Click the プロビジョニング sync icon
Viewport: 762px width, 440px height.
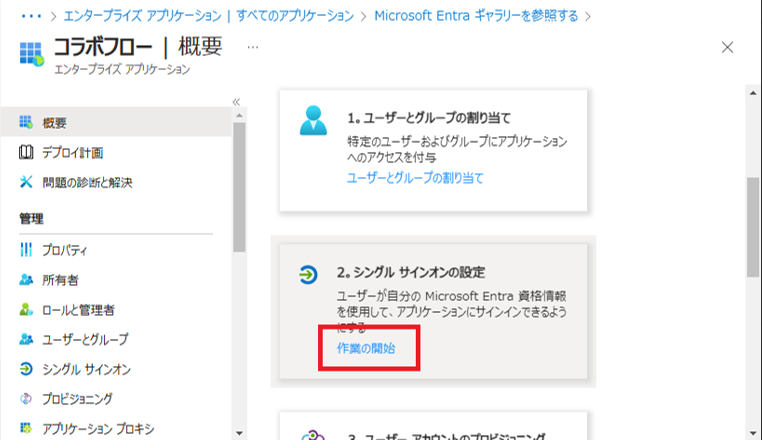click(x=26, y=399)
